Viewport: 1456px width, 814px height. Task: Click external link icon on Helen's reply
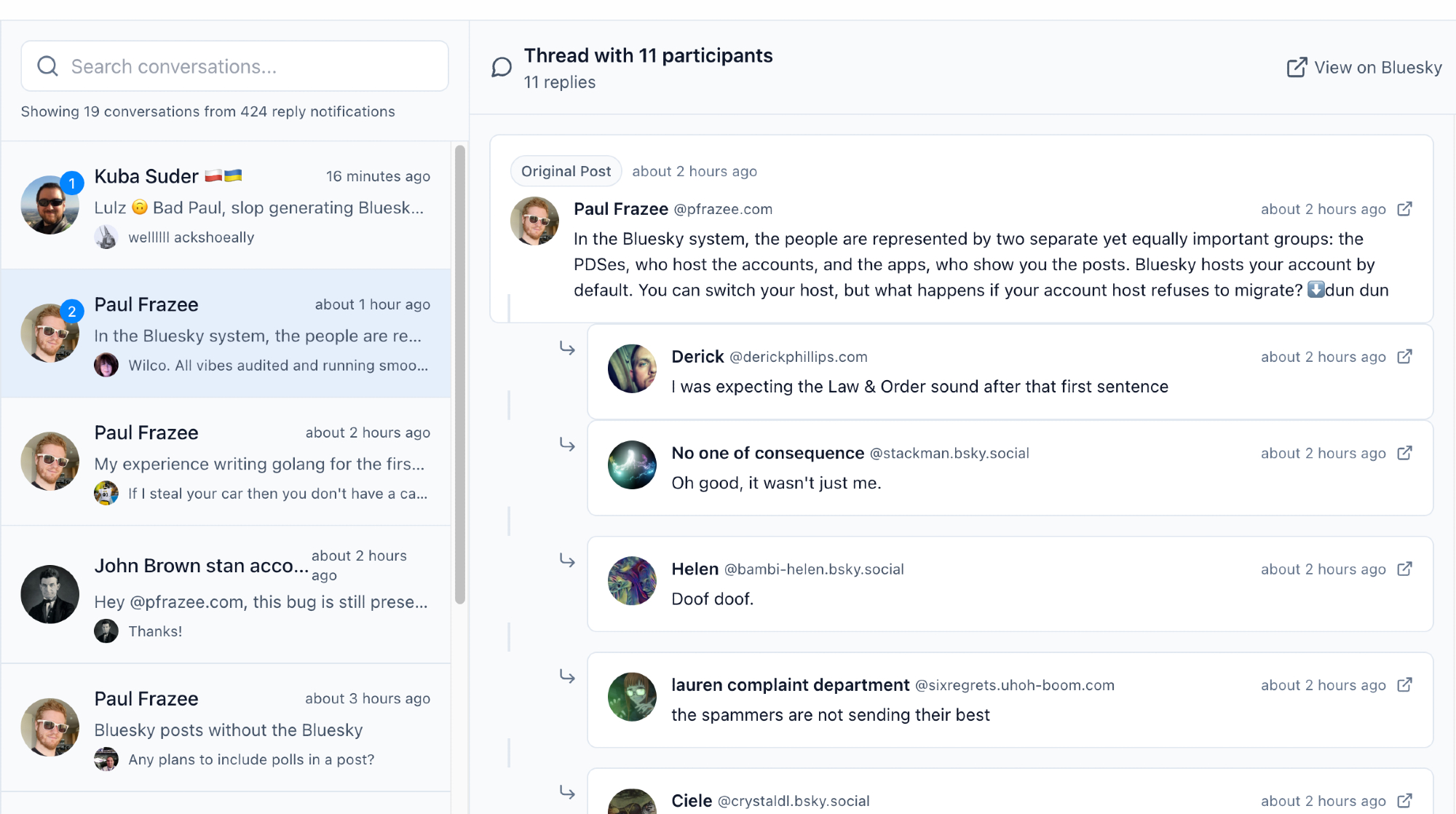point(1404,569)
